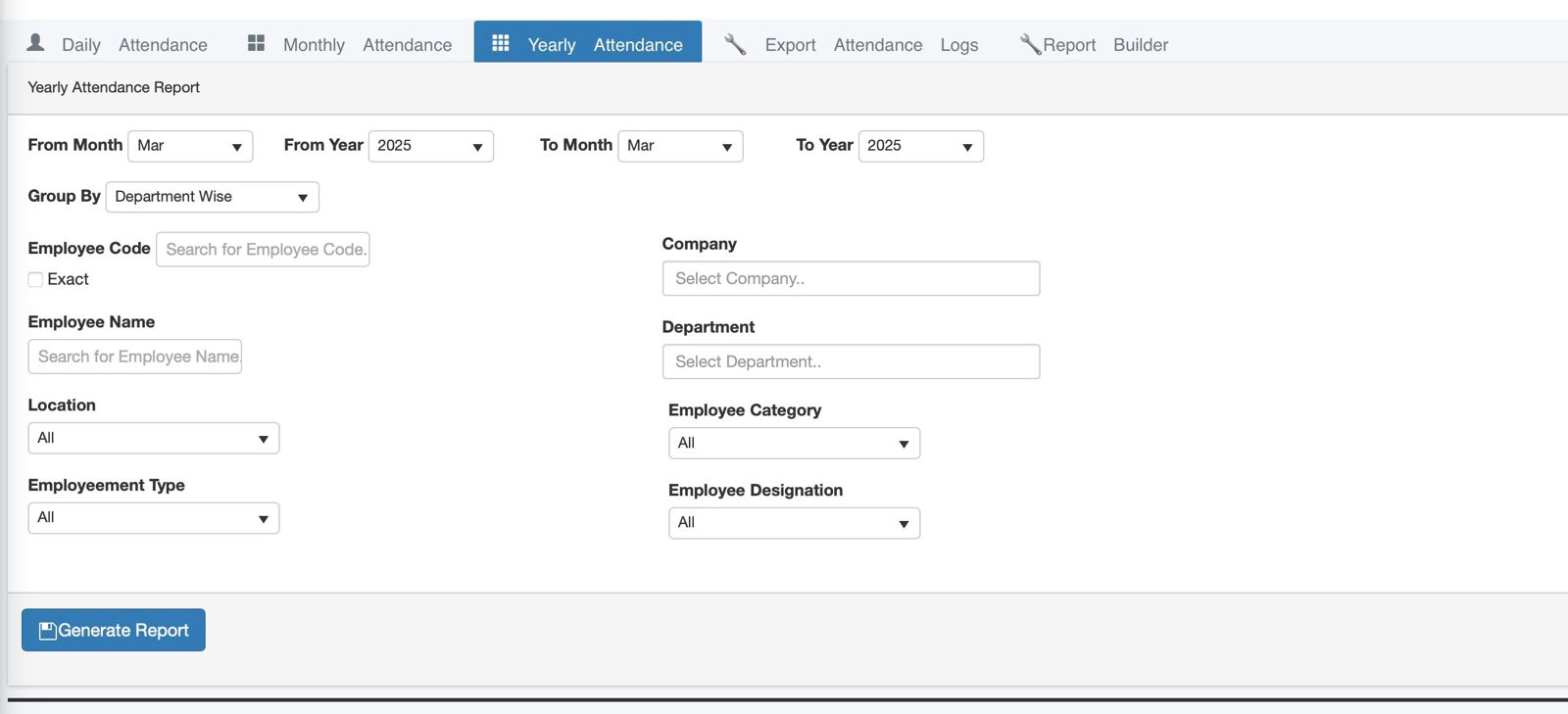The height and width of the screenshot is (714, 1568).
Task: Click the Daily Attendance person icon
Action: click(x=35, y=42)
